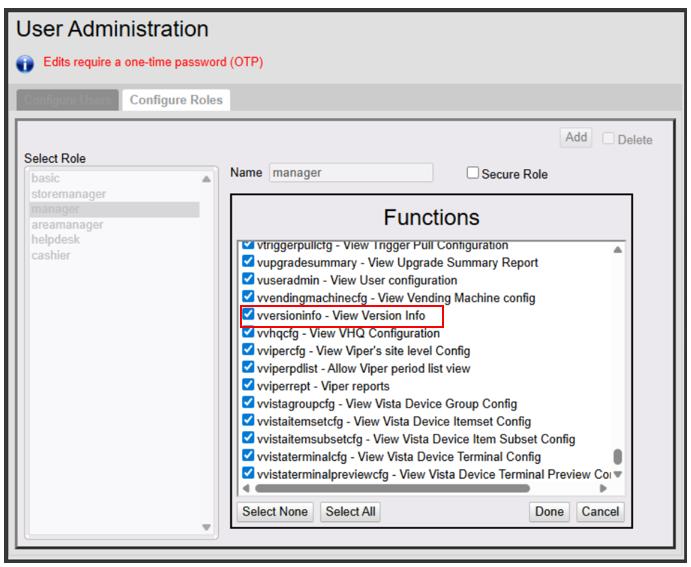Image resolution: width=691 pixels, height=567 pixels.
Task: Click the role list scroll down arrow
Action: (206, 527)
